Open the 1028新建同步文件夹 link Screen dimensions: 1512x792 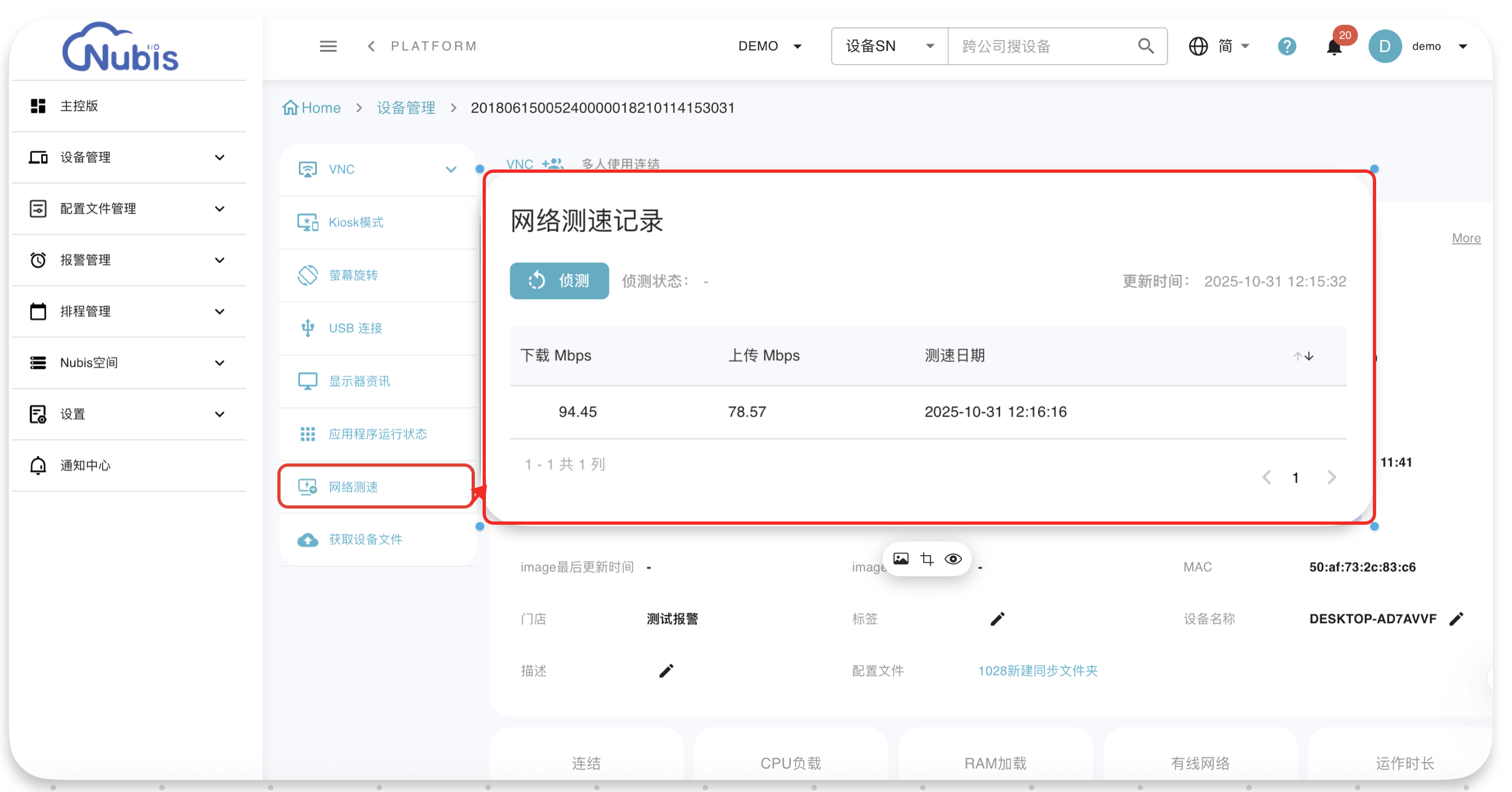pos(1037,670)
